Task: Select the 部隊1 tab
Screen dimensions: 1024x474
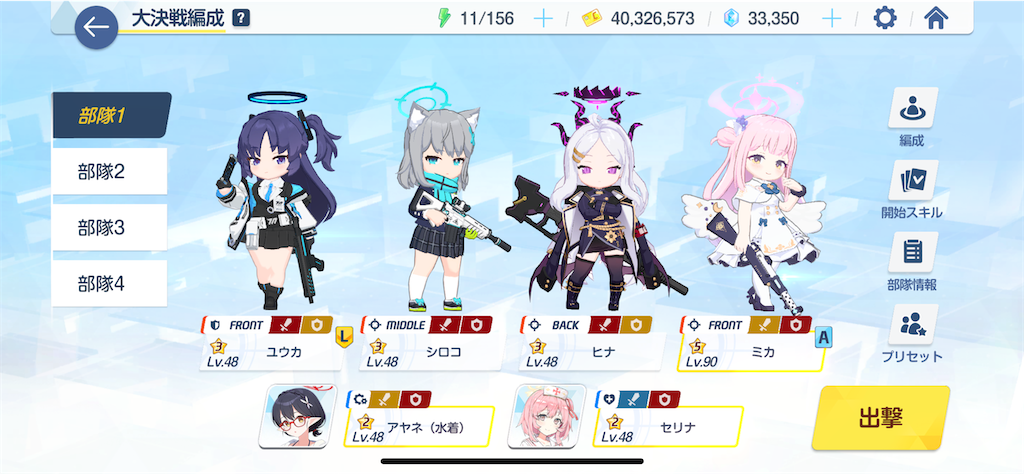Action: click(x=111, y=116)
